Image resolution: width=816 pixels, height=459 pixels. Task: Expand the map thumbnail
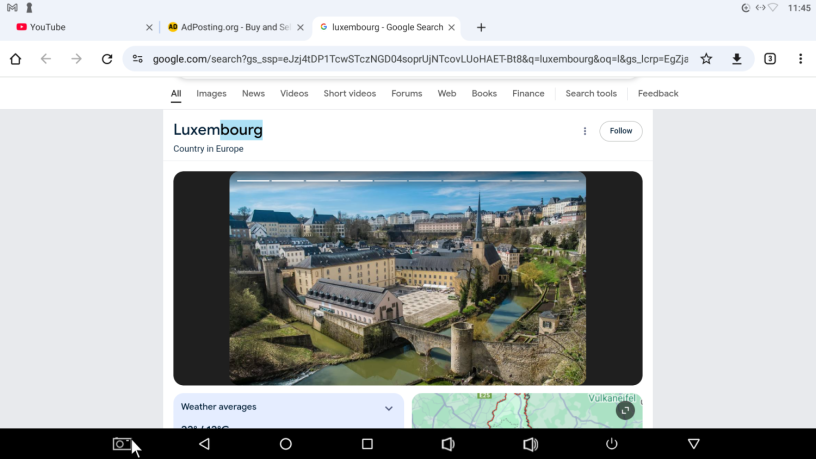coord(625,410)
